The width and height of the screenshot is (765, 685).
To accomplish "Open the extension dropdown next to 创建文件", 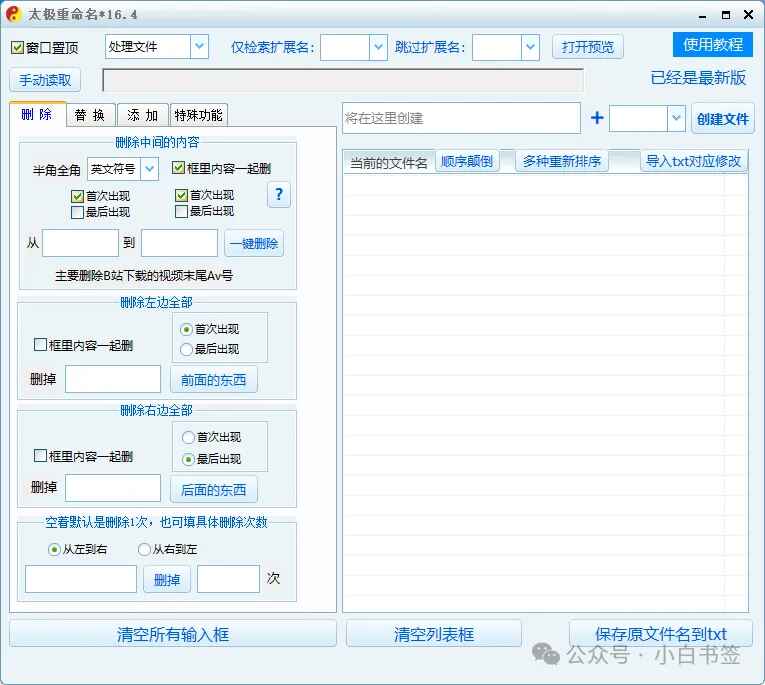I will 676,118.
